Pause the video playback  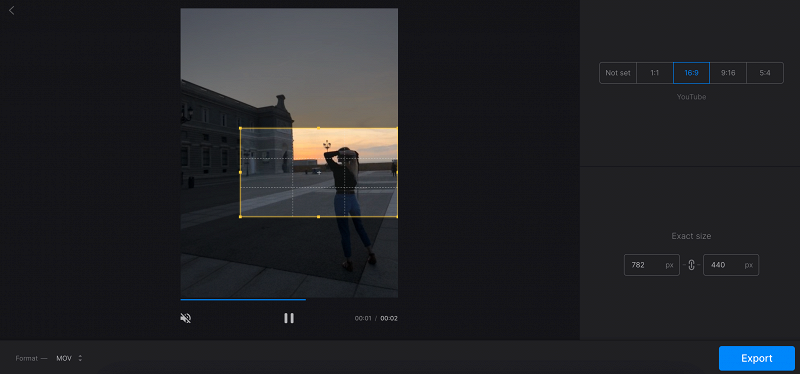click(x=289, y=318)
